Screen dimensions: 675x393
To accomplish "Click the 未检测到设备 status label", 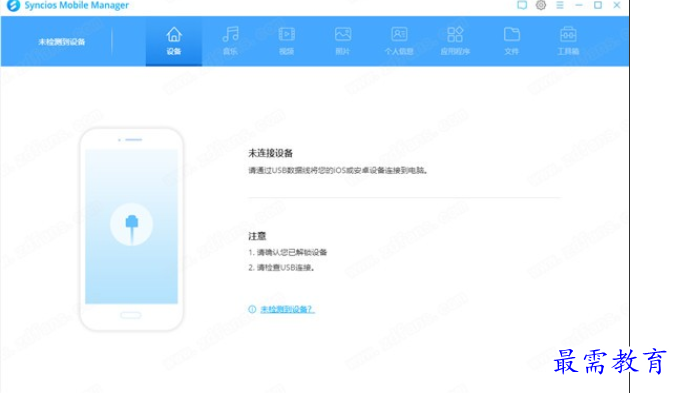I will [62, 42].
